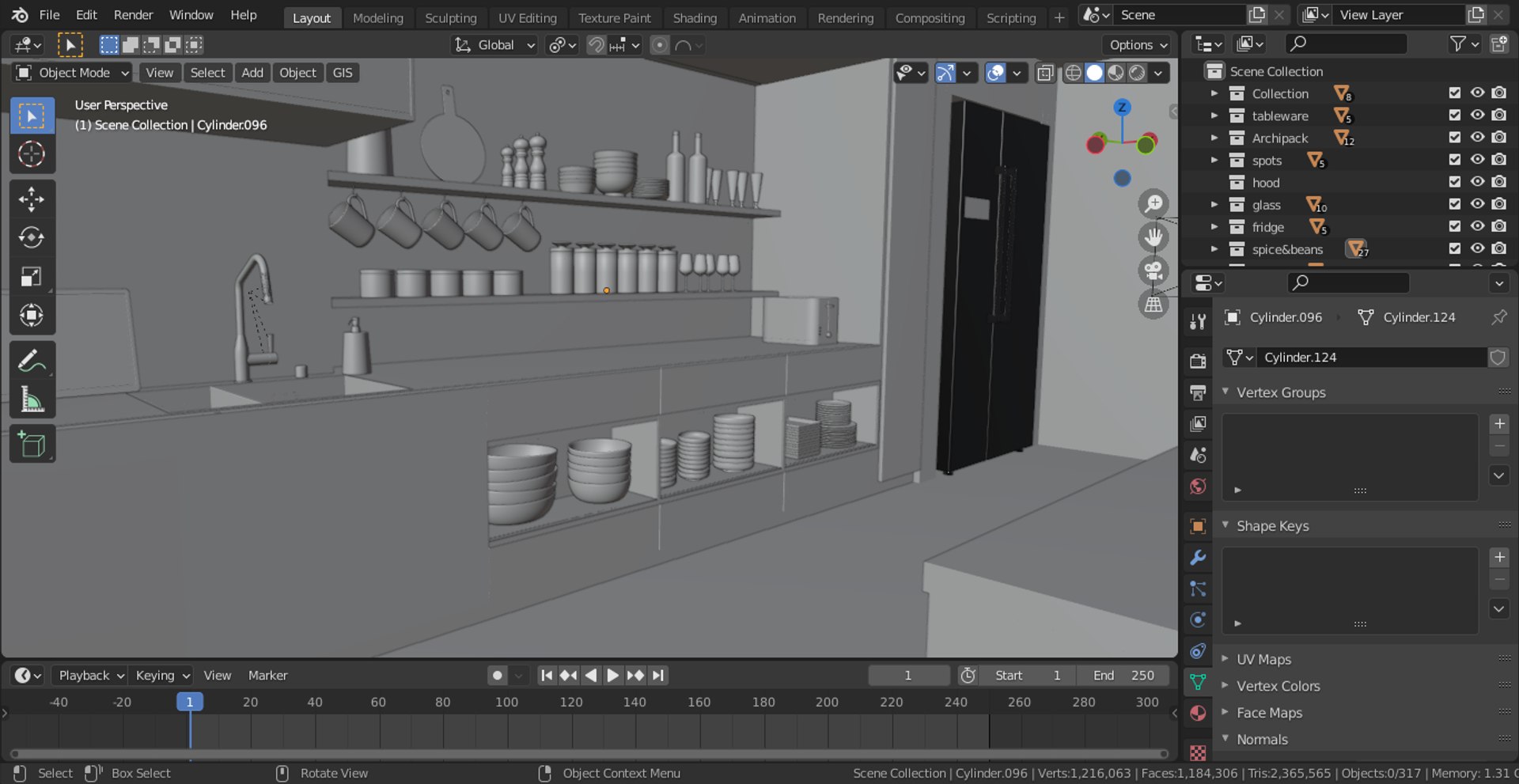1519x784 pixels.
Task: Activate the Rotate tool
Action: tap(32, 238)
